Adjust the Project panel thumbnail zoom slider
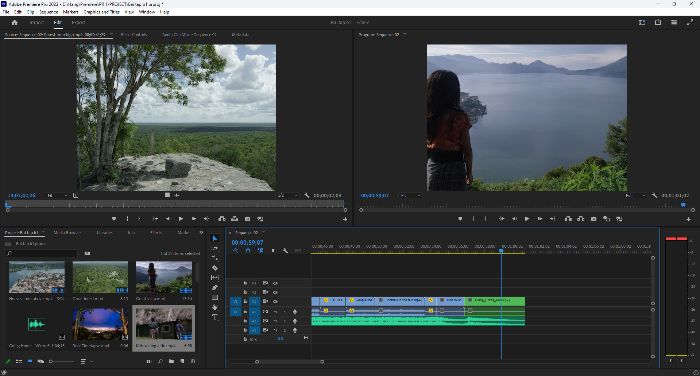 pyautogui.click(x=62, y=361)
